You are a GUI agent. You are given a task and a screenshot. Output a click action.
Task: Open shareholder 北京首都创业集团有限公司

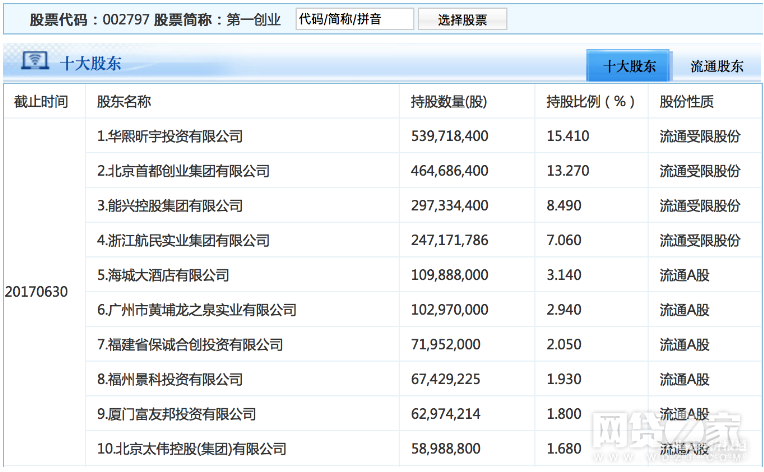click(183, 171)
